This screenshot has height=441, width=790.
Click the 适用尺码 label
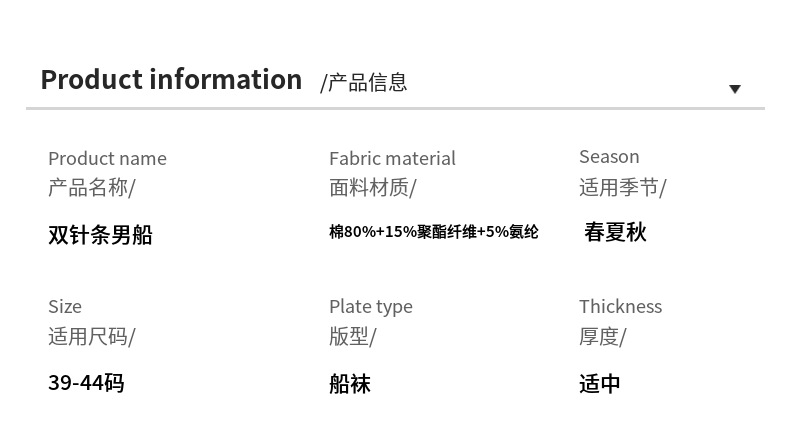click(91, 336)
